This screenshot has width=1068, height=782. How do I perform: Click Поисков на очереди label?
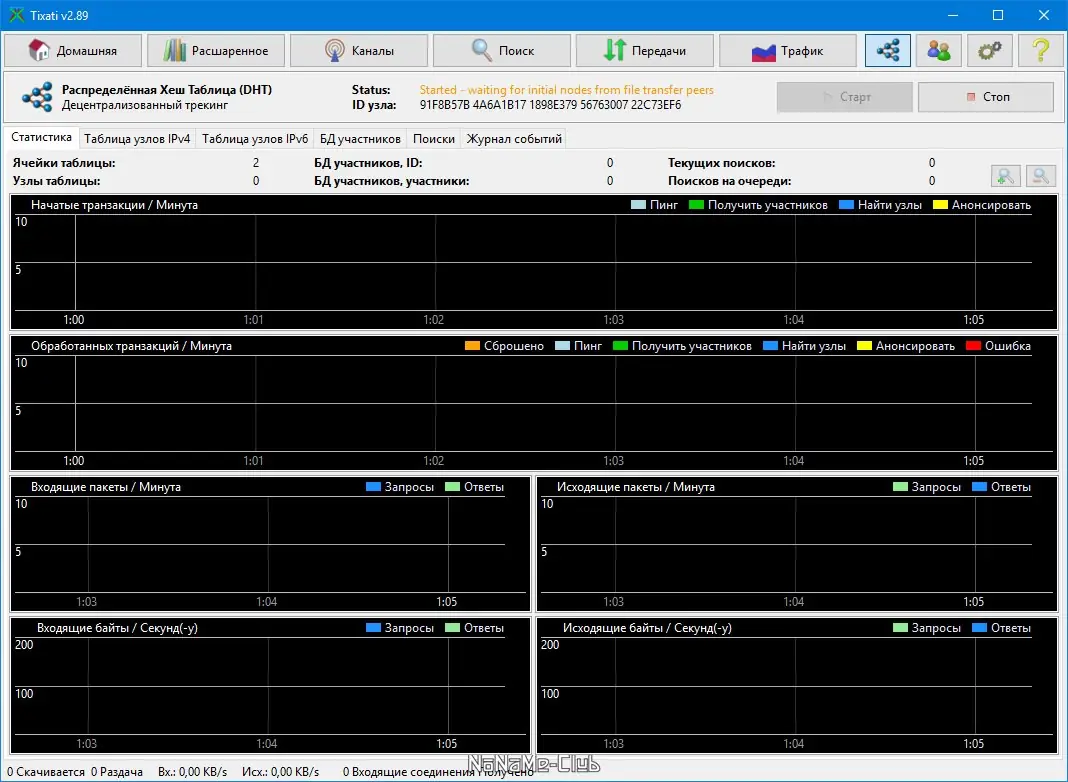[729, 181]
